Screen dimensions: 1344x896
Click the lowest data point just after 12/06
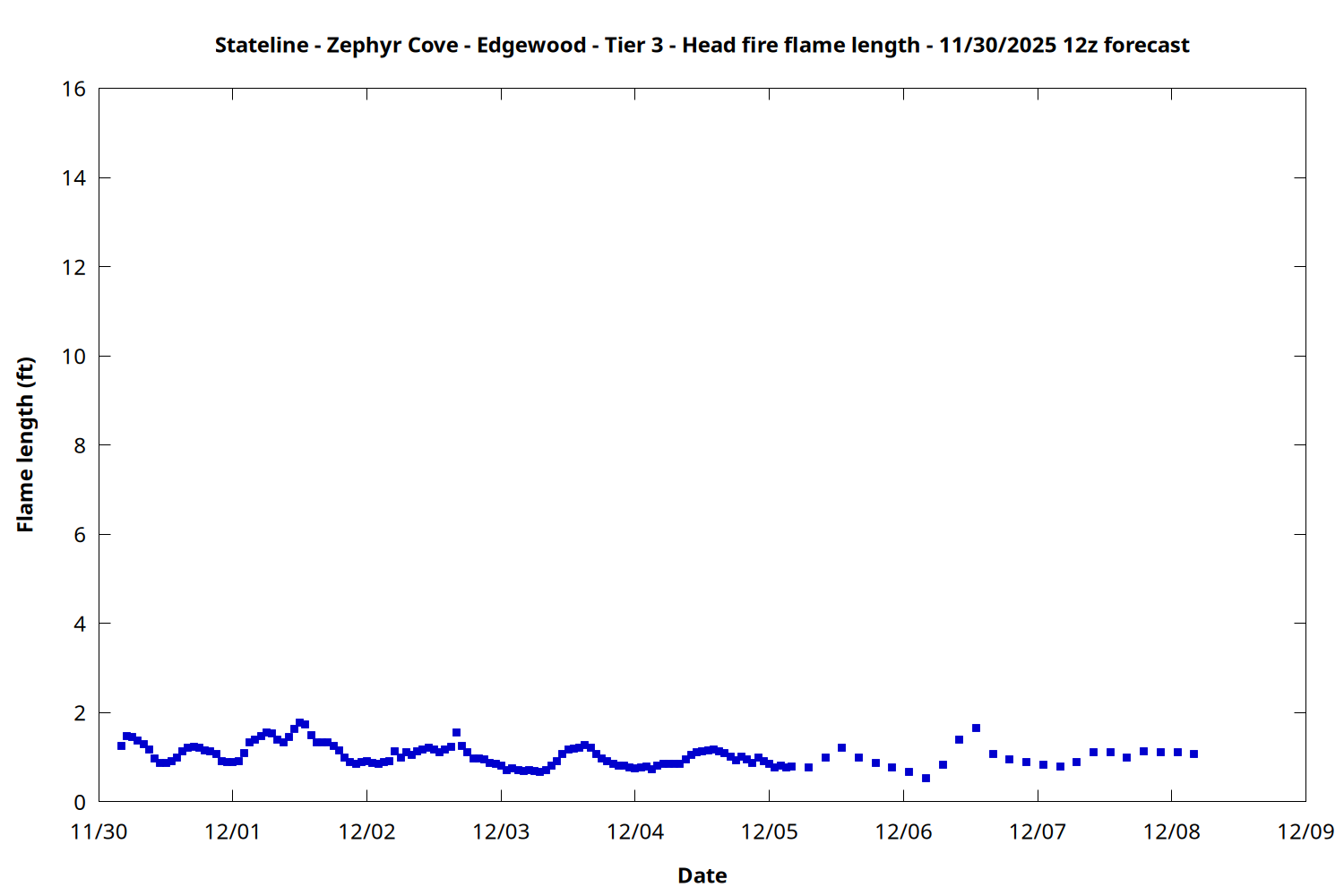926,778
